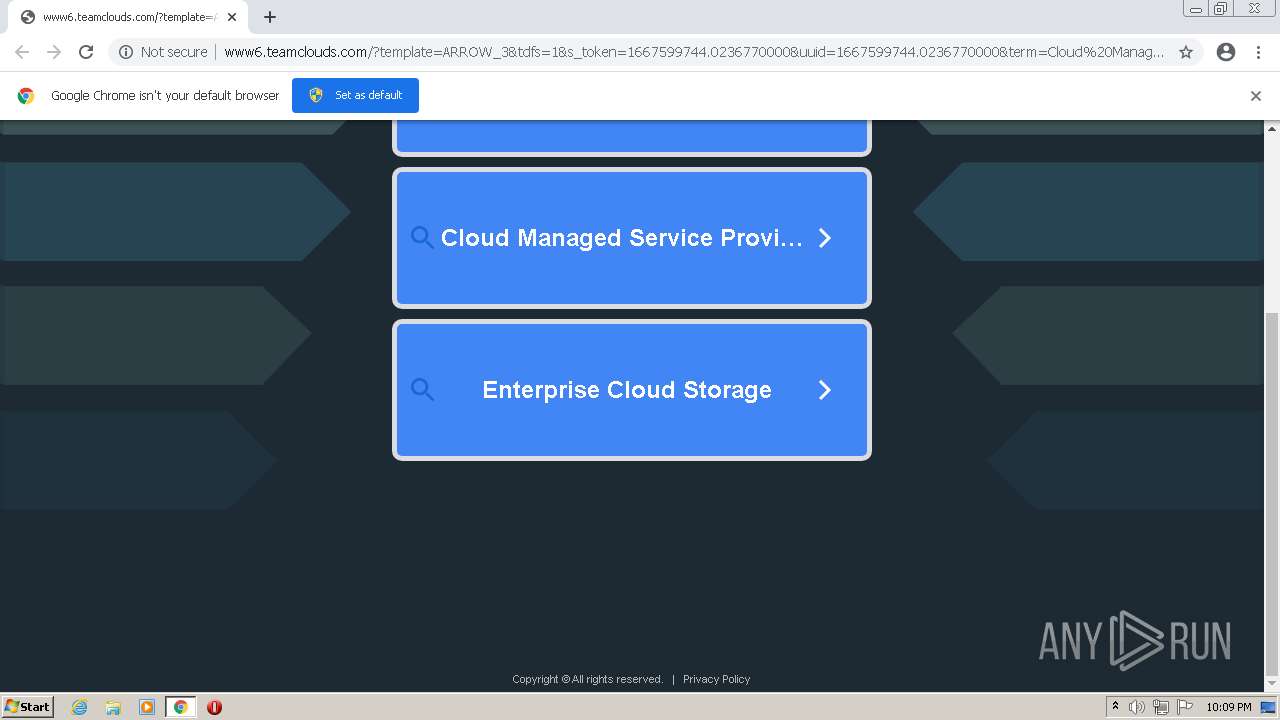Open the red Opera taskbar icon
The height and width of the screenshot is (720, 1280).
[214, 707]
